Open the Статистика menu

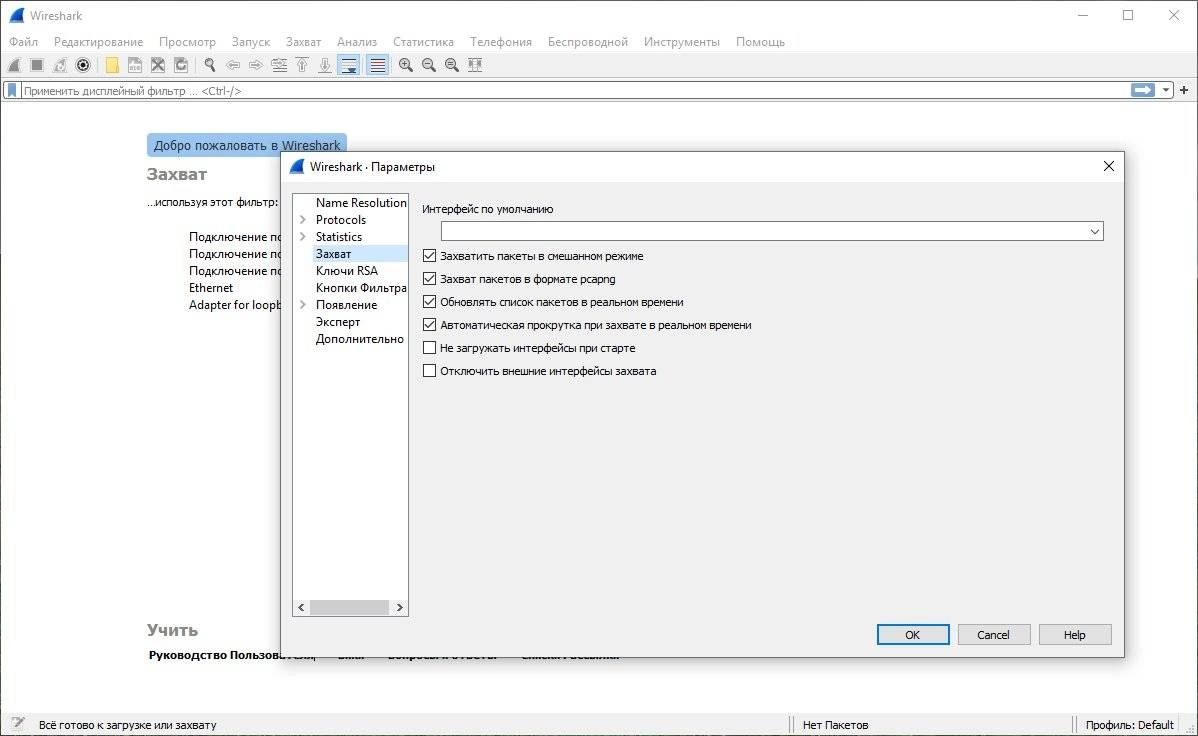pos(423,41)
